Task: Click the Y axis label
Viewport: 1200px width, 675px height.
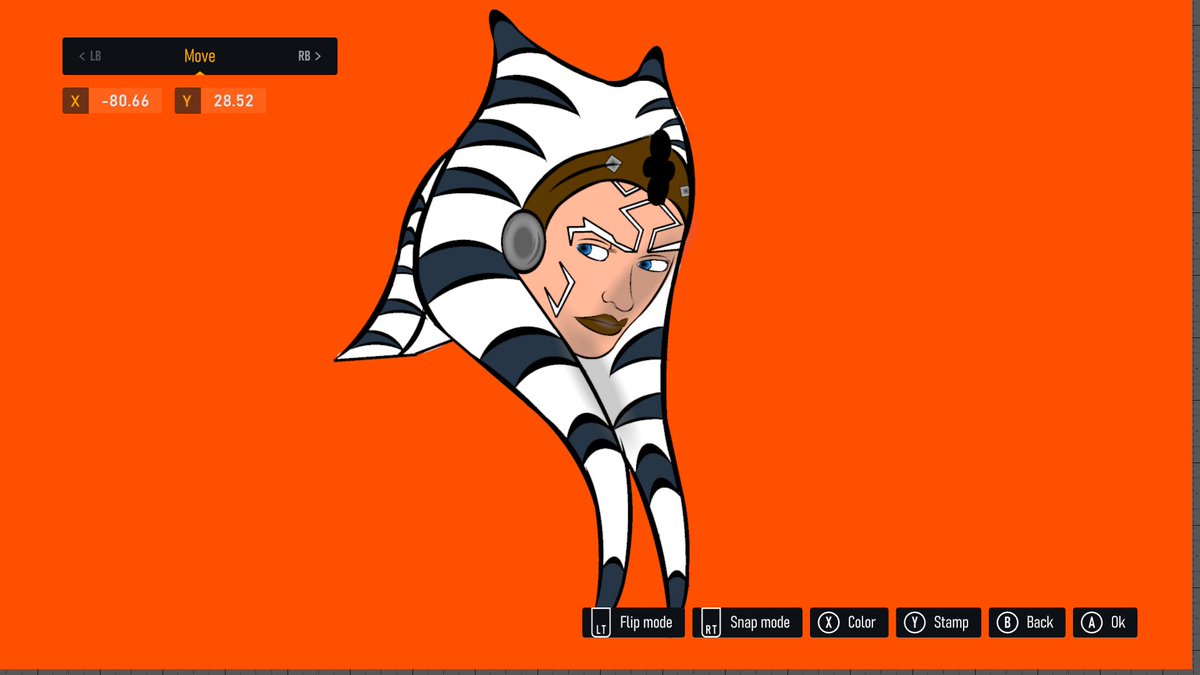Action: coord(187,101)
